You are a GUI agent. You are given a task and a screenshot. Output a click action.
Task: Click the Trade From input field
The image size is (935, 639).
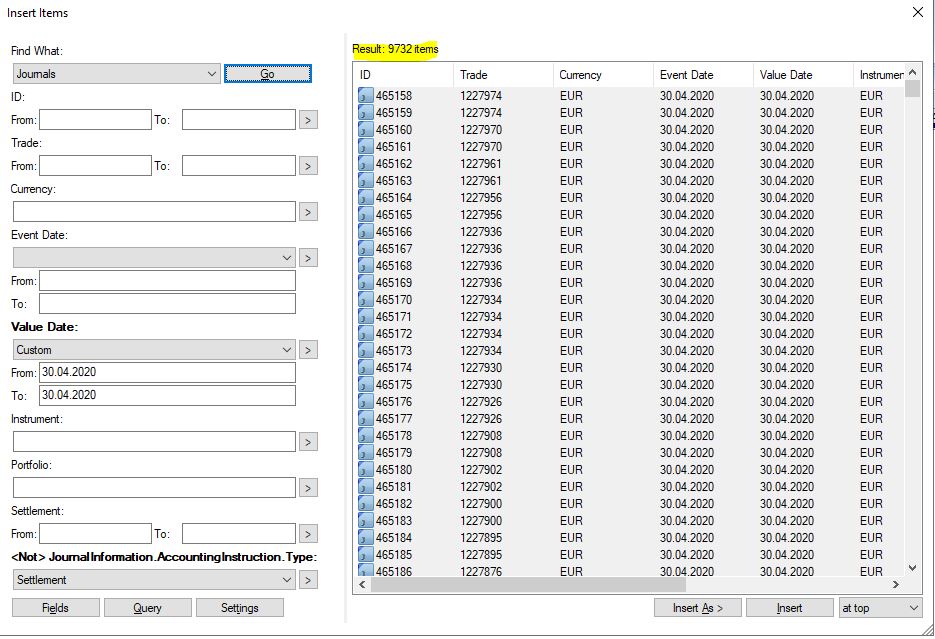[x=95, y=166]
